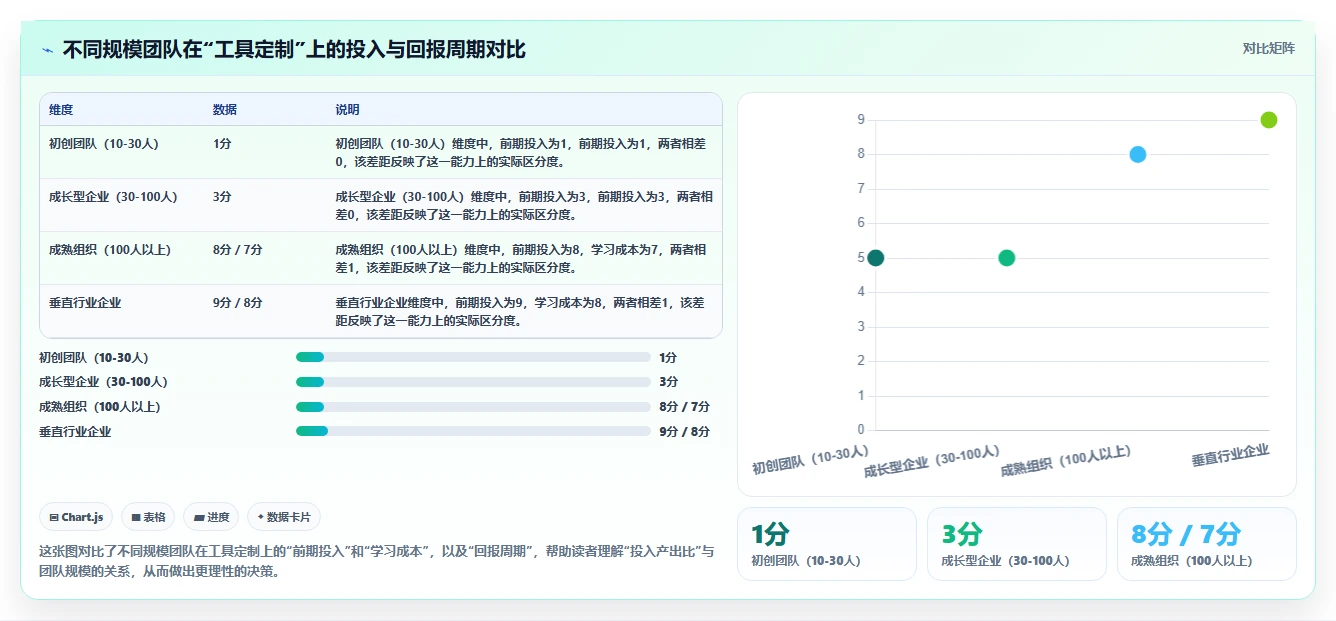The image size is (1336, 621).
Task: Click the 3分 value in the table
Action: click(222, 197)
